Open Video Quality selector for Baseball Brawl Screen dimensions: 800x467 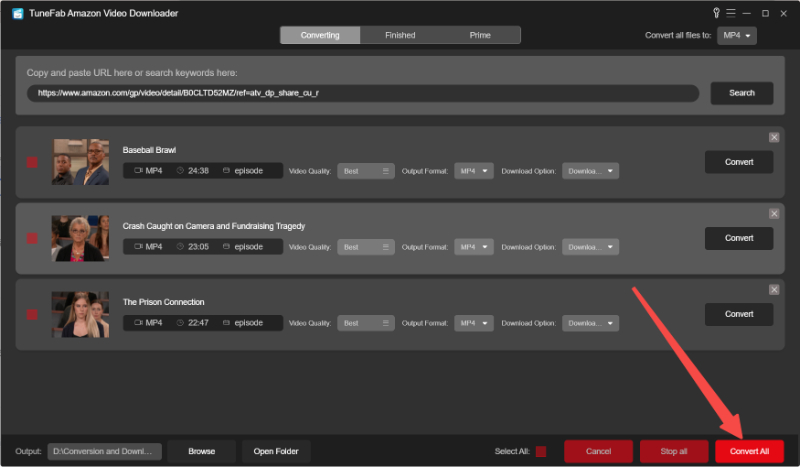366,171
